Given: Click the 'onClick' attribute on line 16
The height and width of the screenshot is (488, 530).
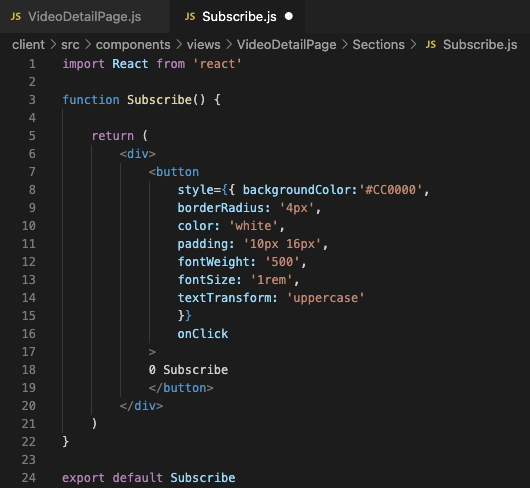Looking at the screenshot, I should click(x=203, y=334).
